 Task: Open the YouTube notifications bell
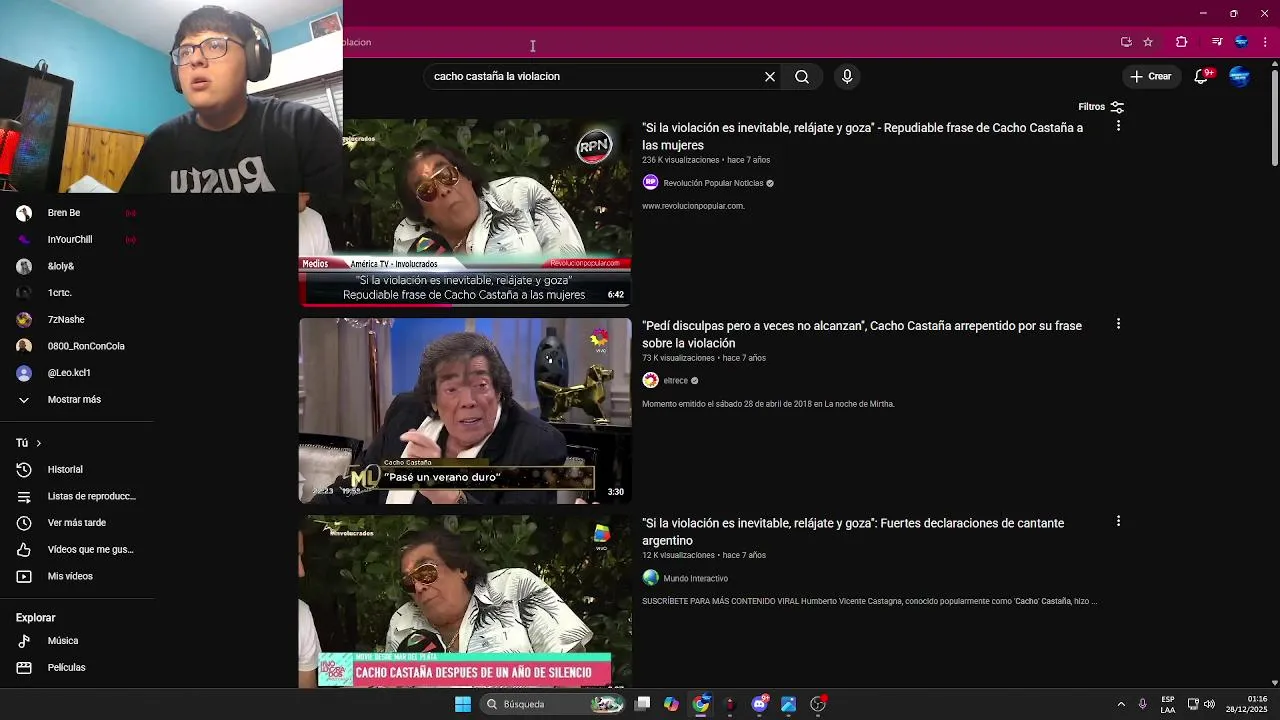(1202, 76)
